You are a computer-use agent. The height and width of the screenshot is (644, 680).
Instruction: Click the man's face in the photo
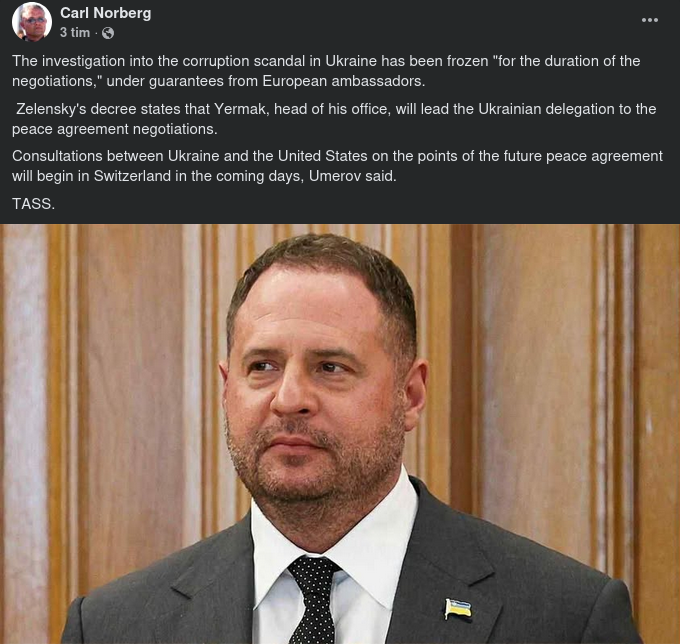[x=320, y=385]
